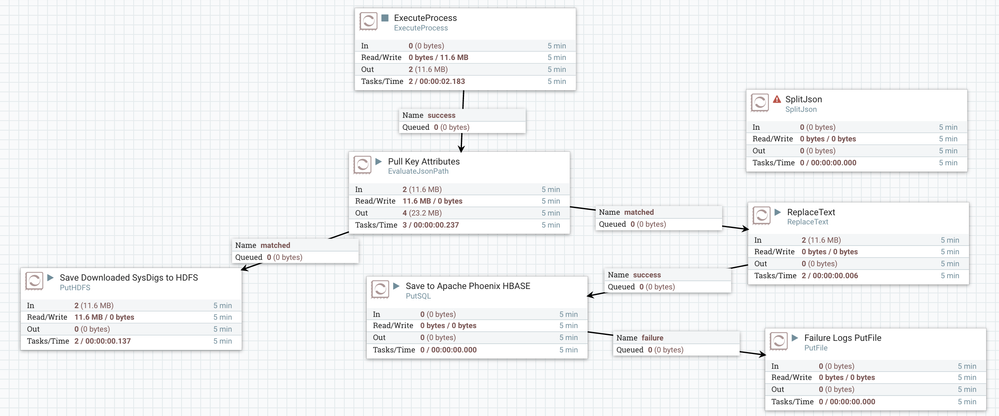
Task: Select the Failure Logs PutFile title
Action: click(x=843, y=338)
